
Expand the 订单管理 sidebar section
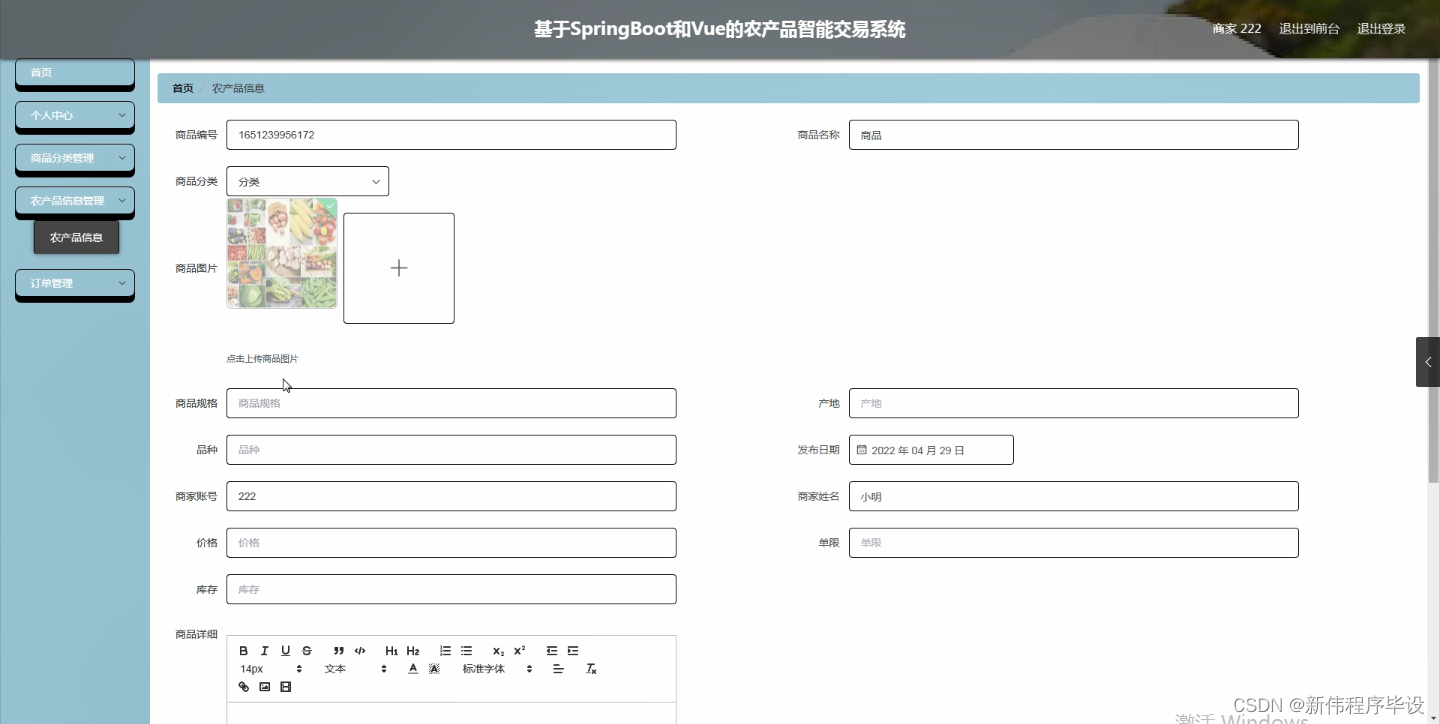point(74,283)
